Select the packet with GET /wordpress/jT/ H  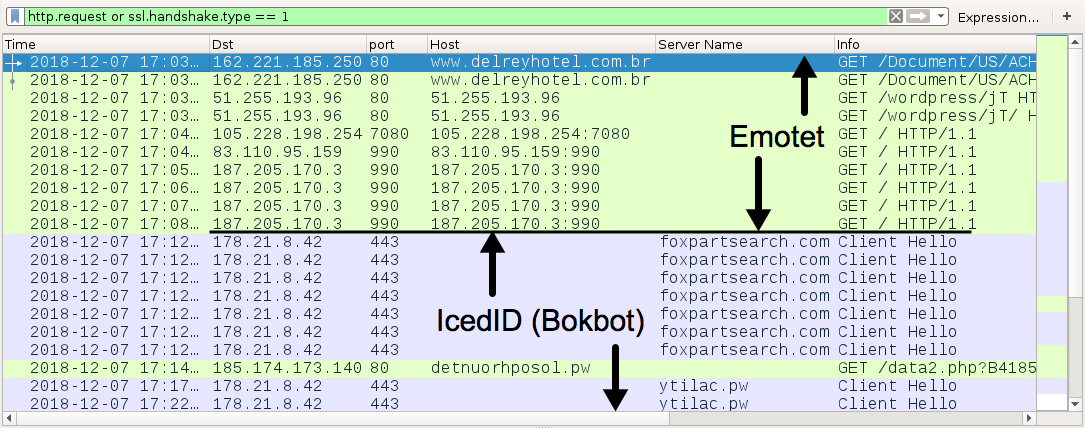pos(520,116)
